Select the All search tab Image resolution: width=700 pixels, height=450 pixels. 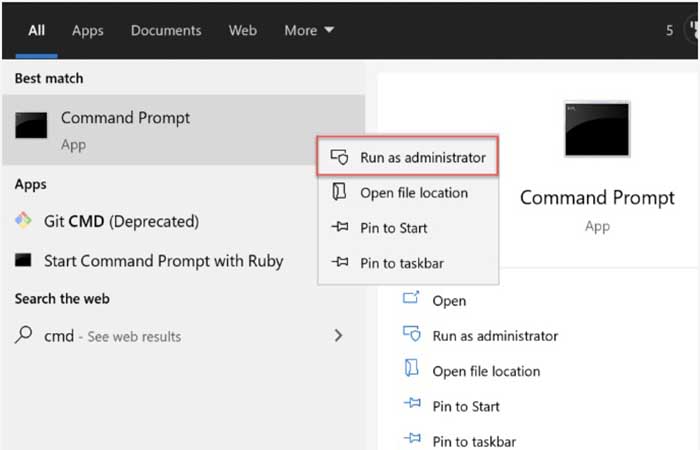(x=36, y=30)
